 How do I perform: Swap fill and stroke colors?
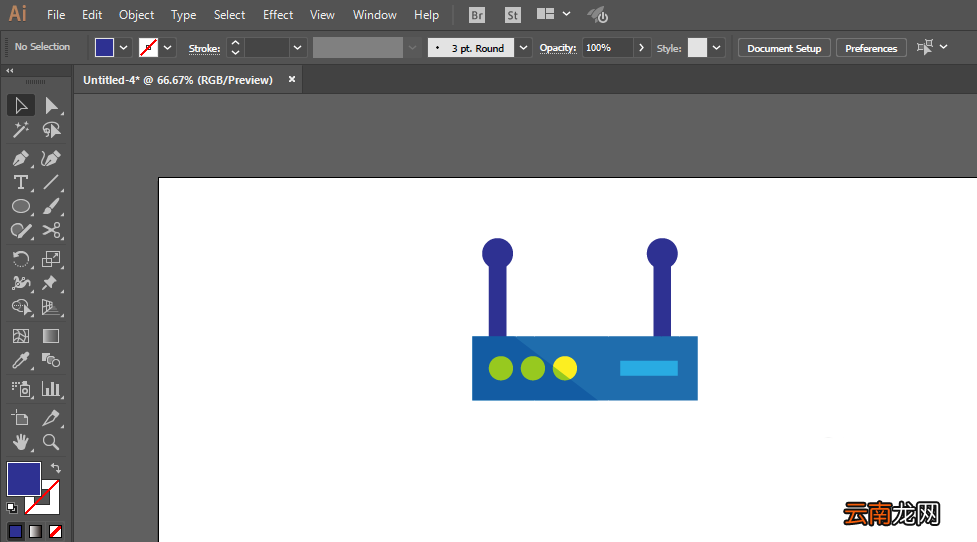click(55, 467)
